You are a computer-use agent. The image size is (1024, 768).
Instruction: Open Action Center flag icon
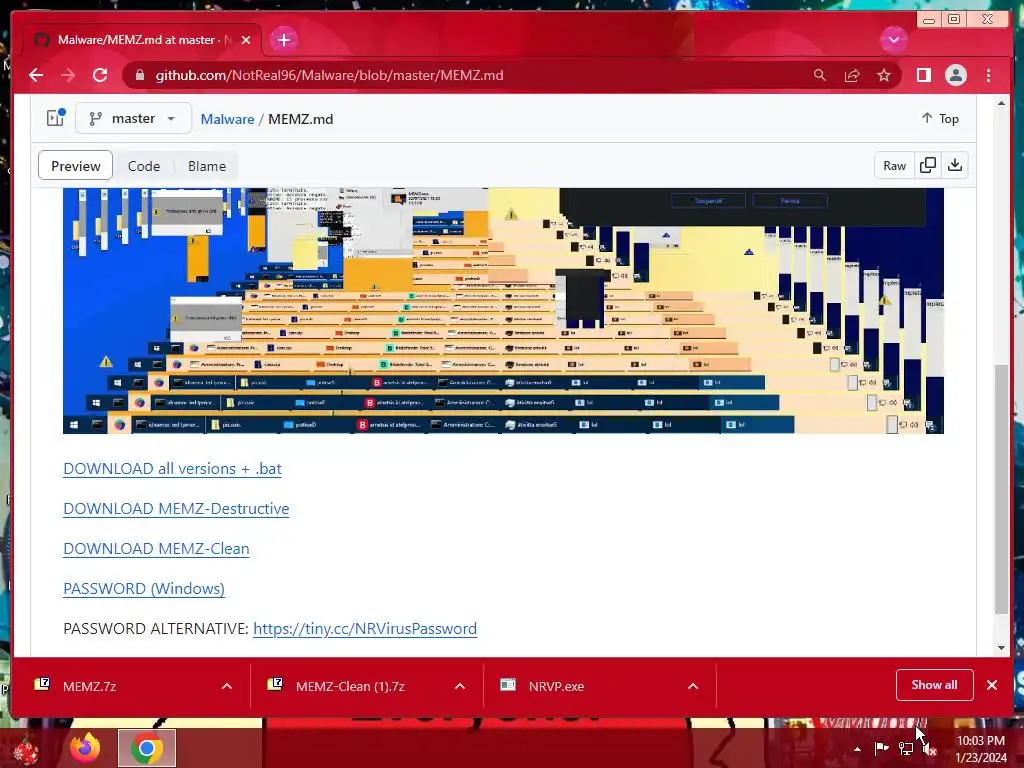(881, 748)
